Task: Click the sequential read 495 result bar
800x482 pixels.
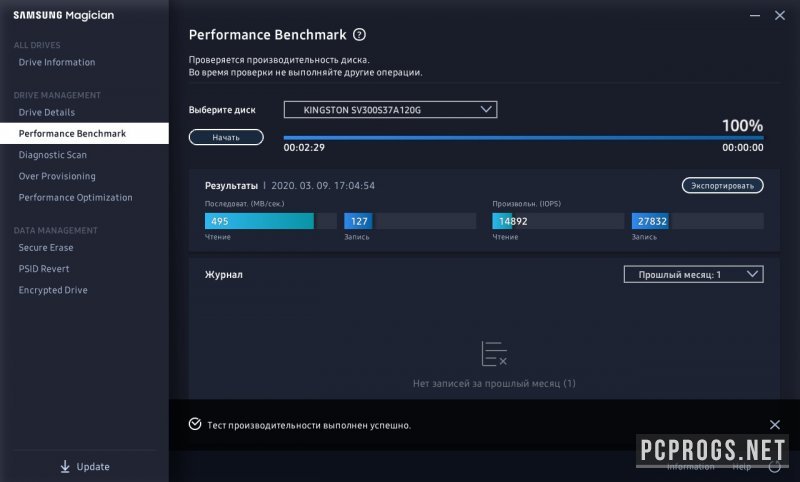Action: [x=259, y=221]
